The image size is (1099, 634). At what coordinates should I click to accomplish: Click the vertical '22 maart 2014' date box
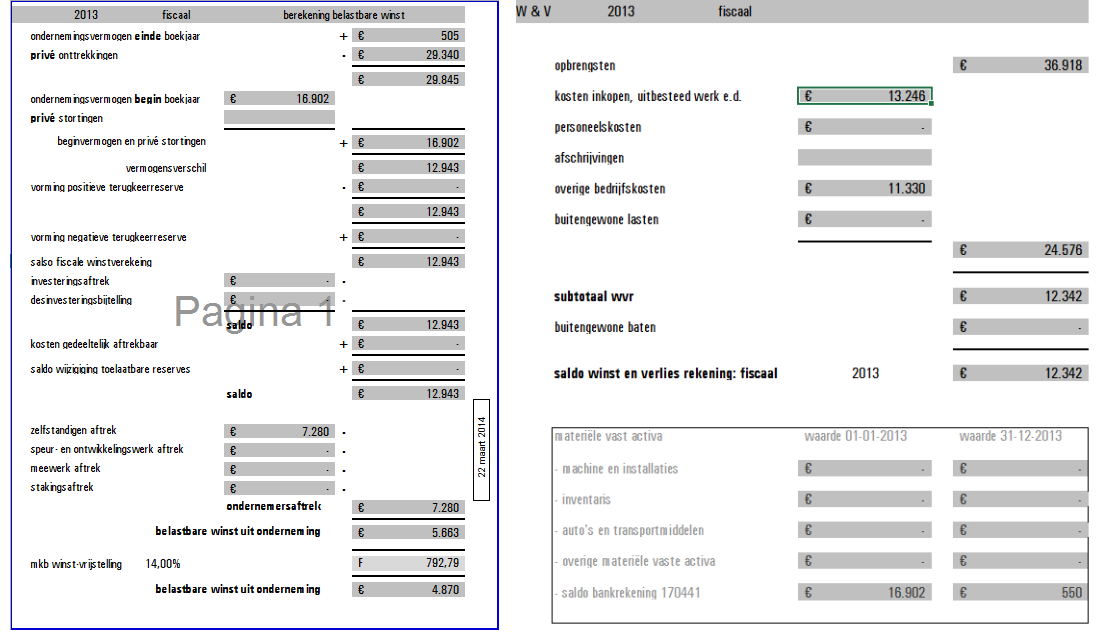[x=482, y=450]
